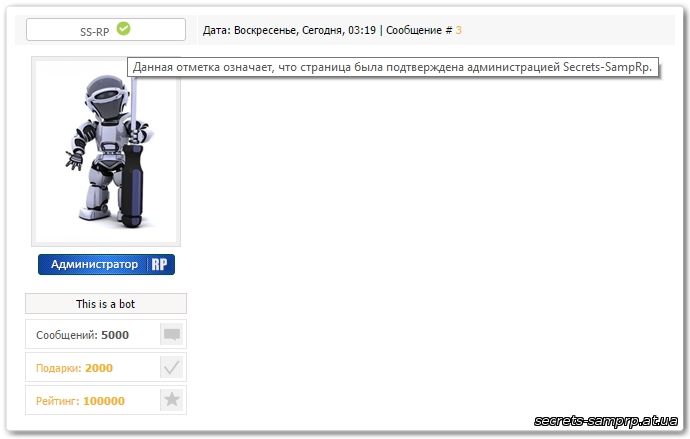Click the post date Воскресенье, Сегодня, 03:19
This screenshot has width=690, height=439.
point(305,30)
